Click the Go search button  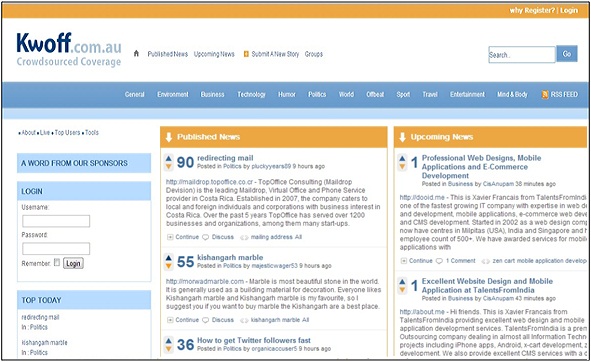(x=567, y=54)
